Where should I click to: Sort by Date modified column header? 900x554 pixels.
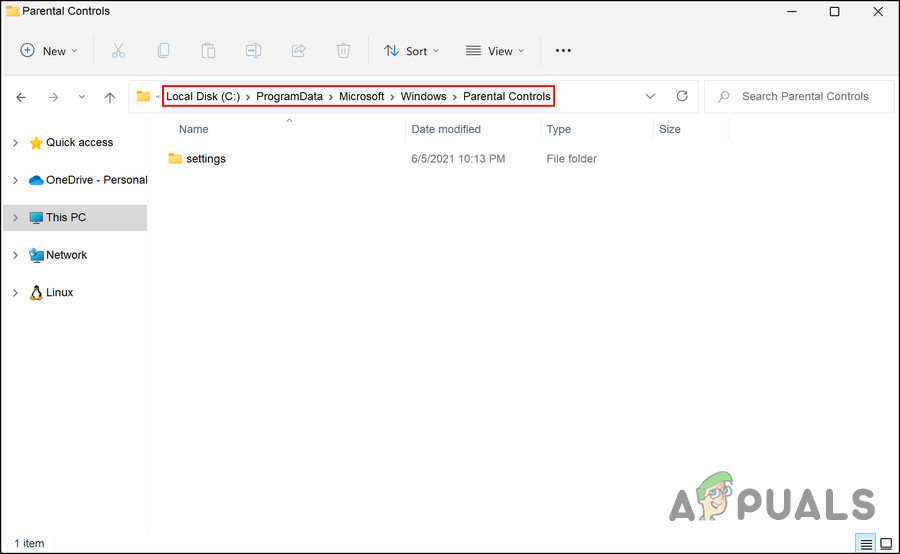coord(446,129)
